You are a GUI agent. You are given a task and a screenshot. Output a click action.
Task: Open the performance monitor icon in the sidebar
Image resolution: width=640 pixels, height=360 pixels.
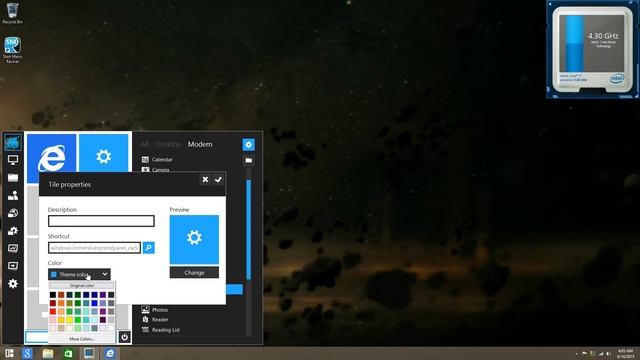click(x=13, y=248)
